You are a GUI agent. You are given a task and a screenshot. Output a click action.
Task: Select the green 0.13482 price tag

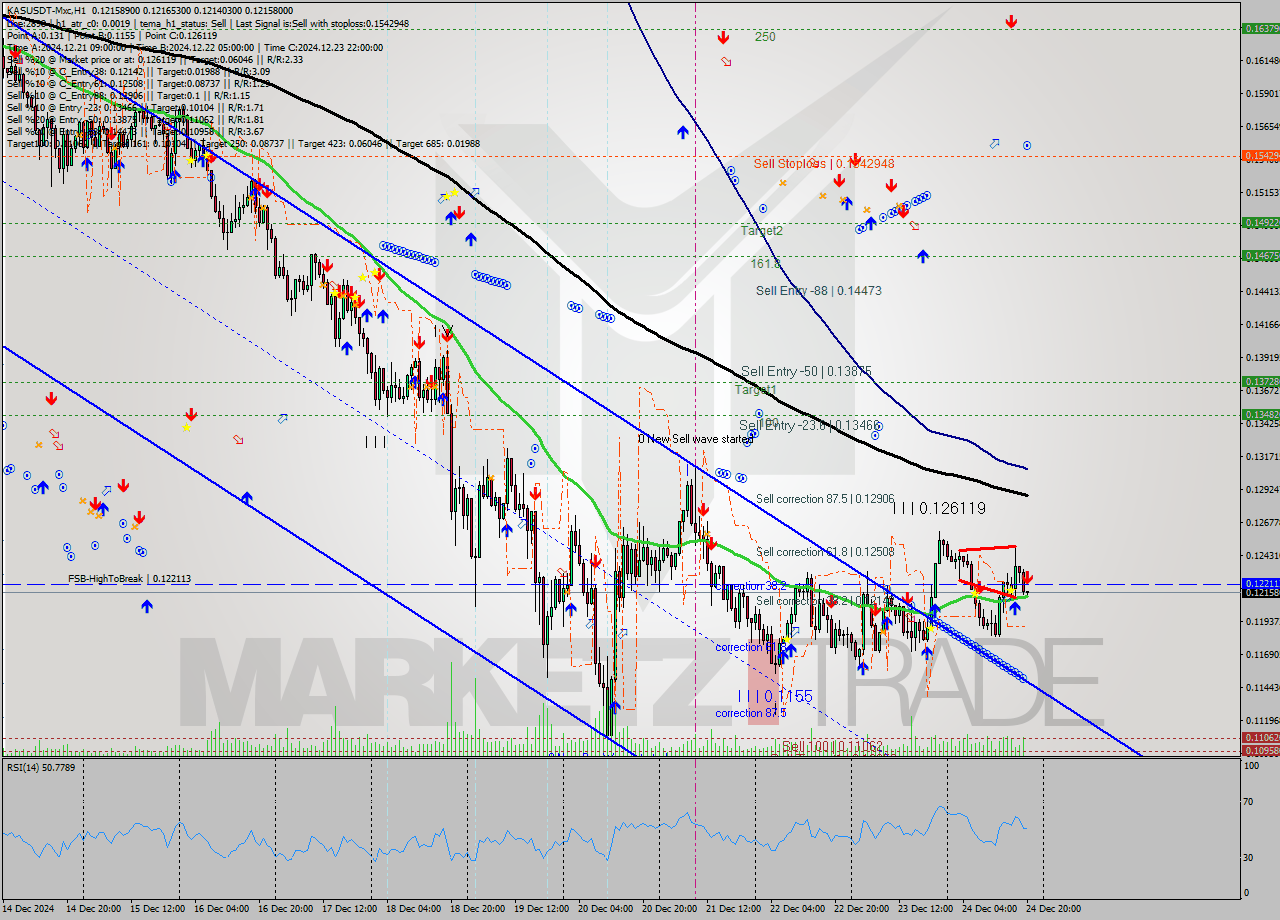click(1260, 414)
